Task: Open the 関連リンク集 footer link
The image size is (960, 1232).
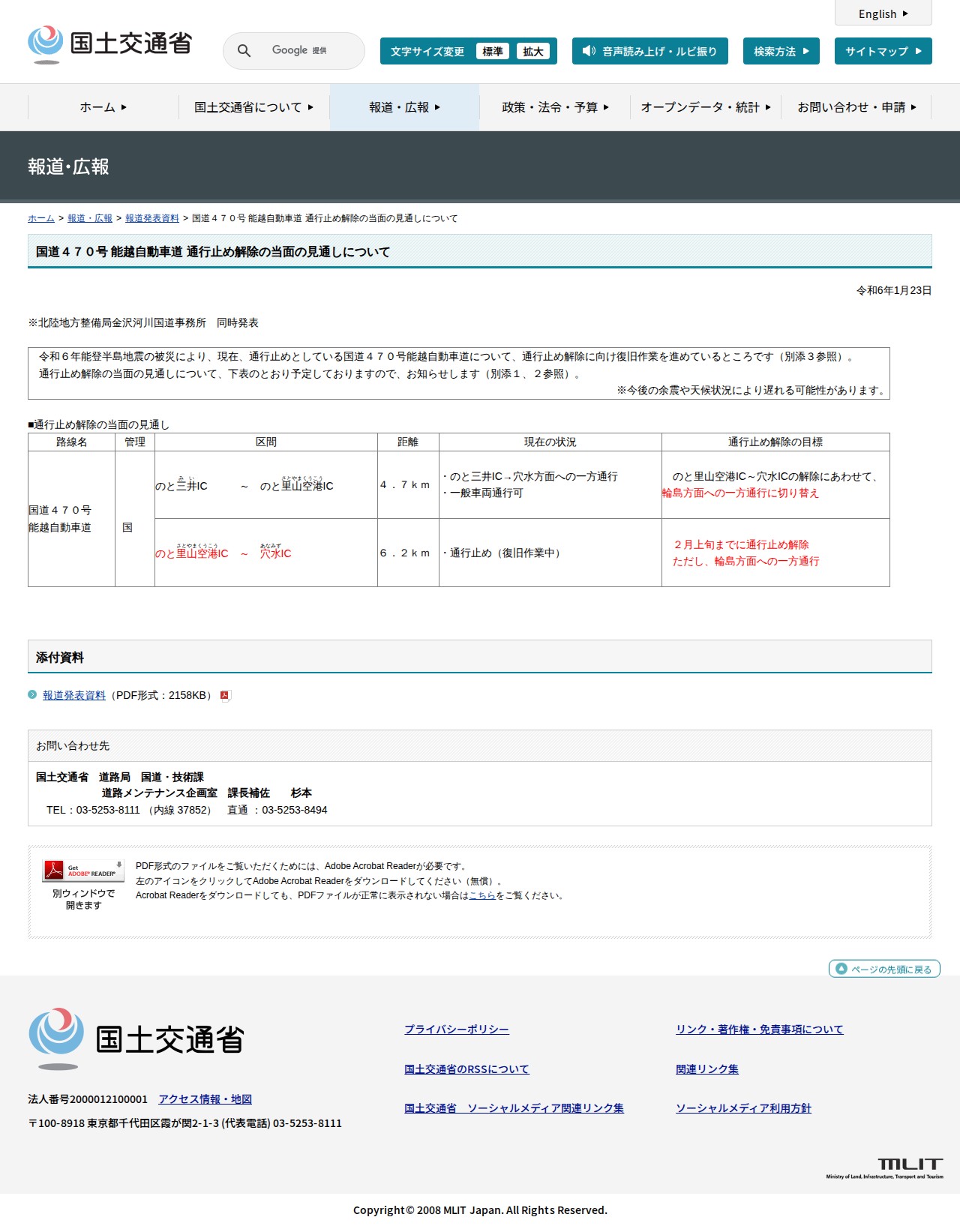Action: point(707,1069)
